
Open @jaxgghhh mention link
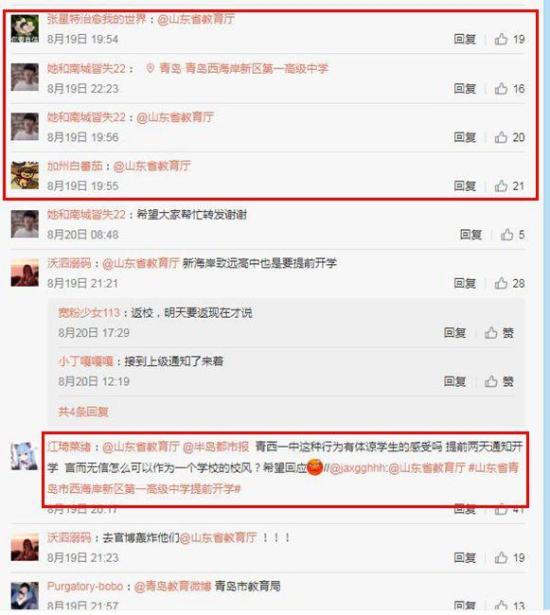(x=359, y=468)
